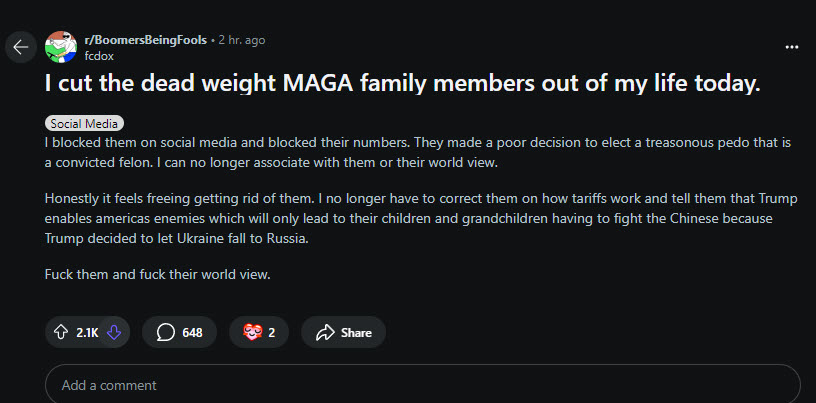The height and width of the screenshot is (403, 816).
Task: Click the 648 comments count
Action: [192, 333]
